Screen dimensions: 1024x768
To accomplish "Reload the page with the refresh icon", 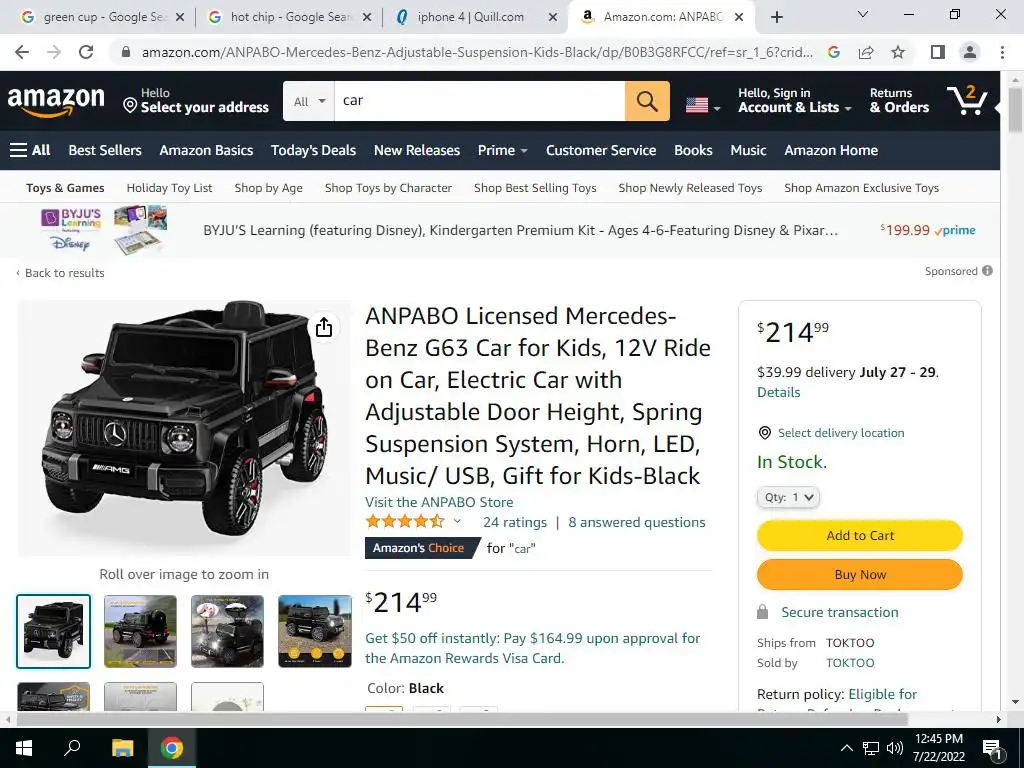I will [x=86, y=52].
